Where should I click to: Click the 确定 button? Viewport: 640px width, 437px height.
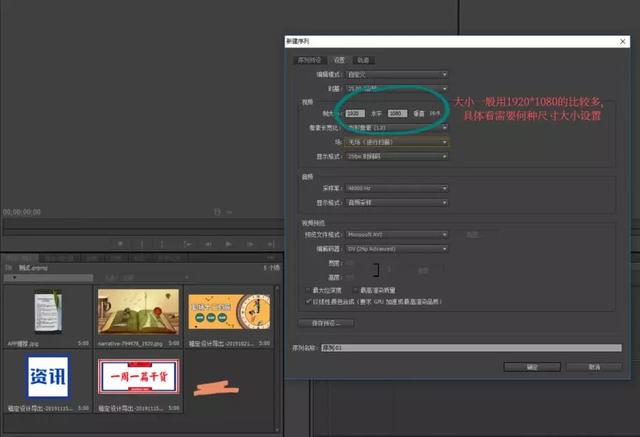(532, 367)
